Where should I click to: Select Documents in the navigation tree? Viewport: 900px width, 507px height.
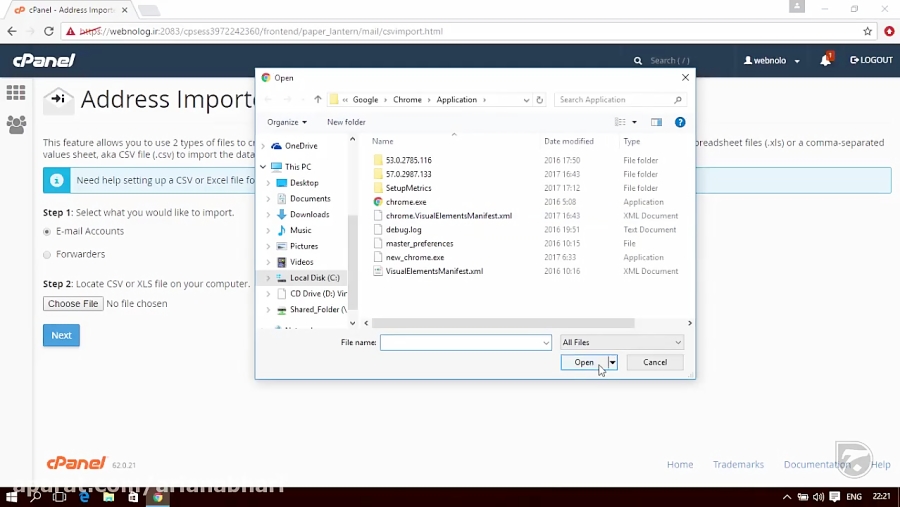click(x=310, y=199)
